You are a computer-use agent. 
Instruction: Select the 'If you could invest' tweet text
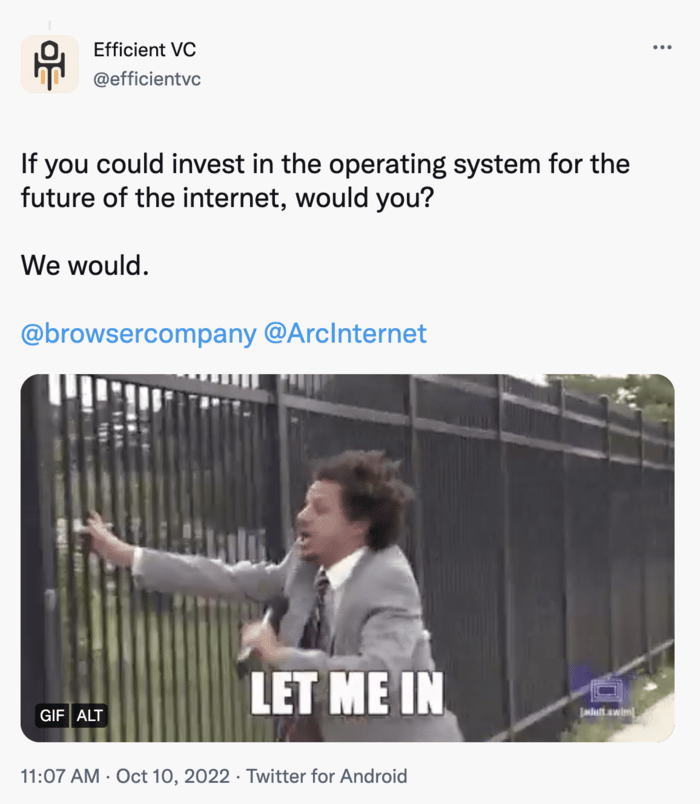click(x=325, y=181)
